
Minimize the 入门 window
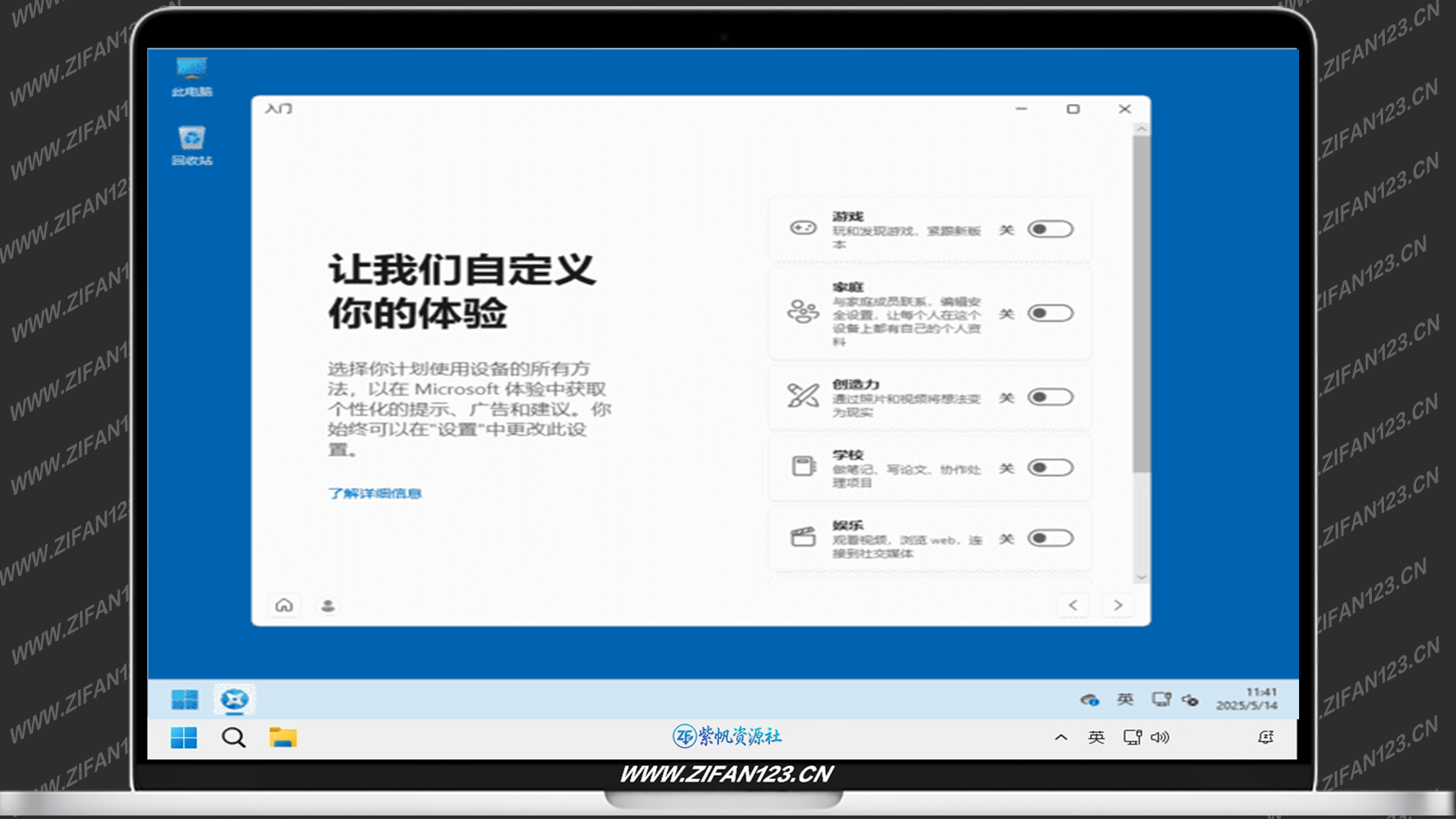(x=1021, y=108)
